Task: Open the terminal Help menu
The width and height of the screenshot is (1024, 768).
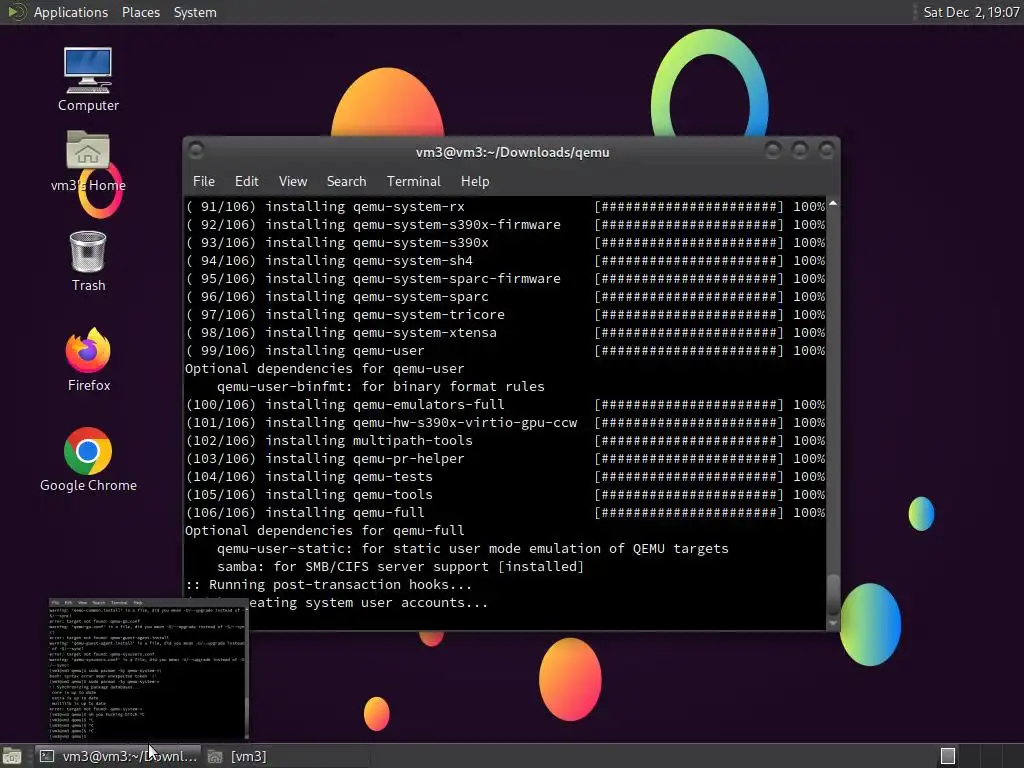Action: [475, 182]
